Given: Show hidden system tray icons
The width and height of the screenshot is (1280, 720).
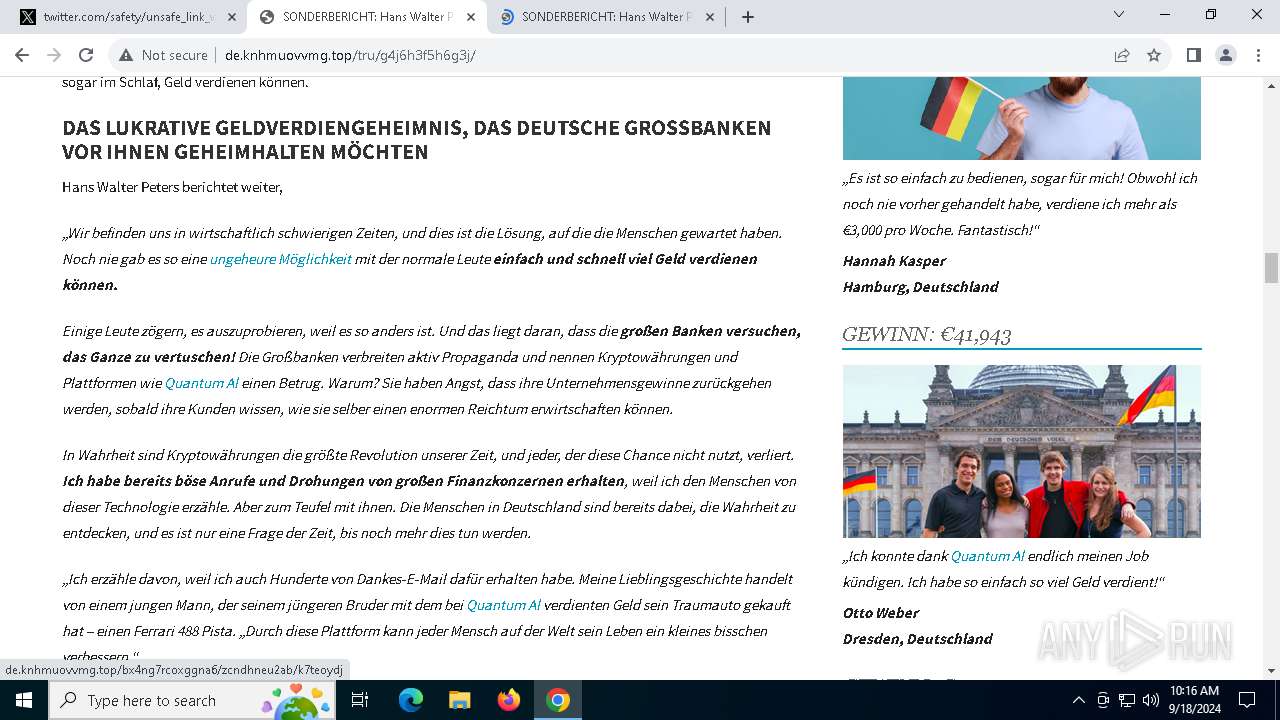Looking at the screenshot, I should (1078, 700).
